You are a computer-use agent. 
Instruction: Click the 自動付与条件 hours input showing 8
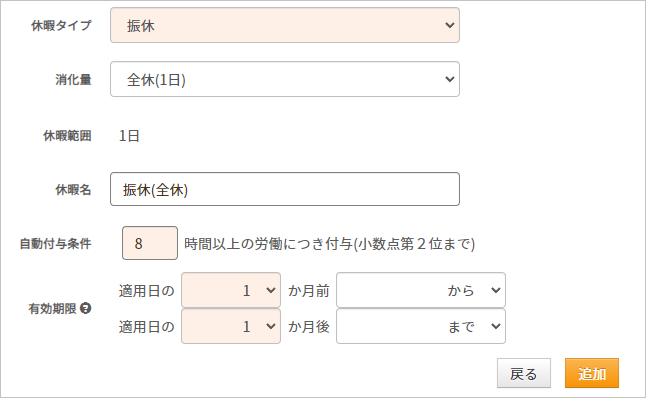(150, 243)
